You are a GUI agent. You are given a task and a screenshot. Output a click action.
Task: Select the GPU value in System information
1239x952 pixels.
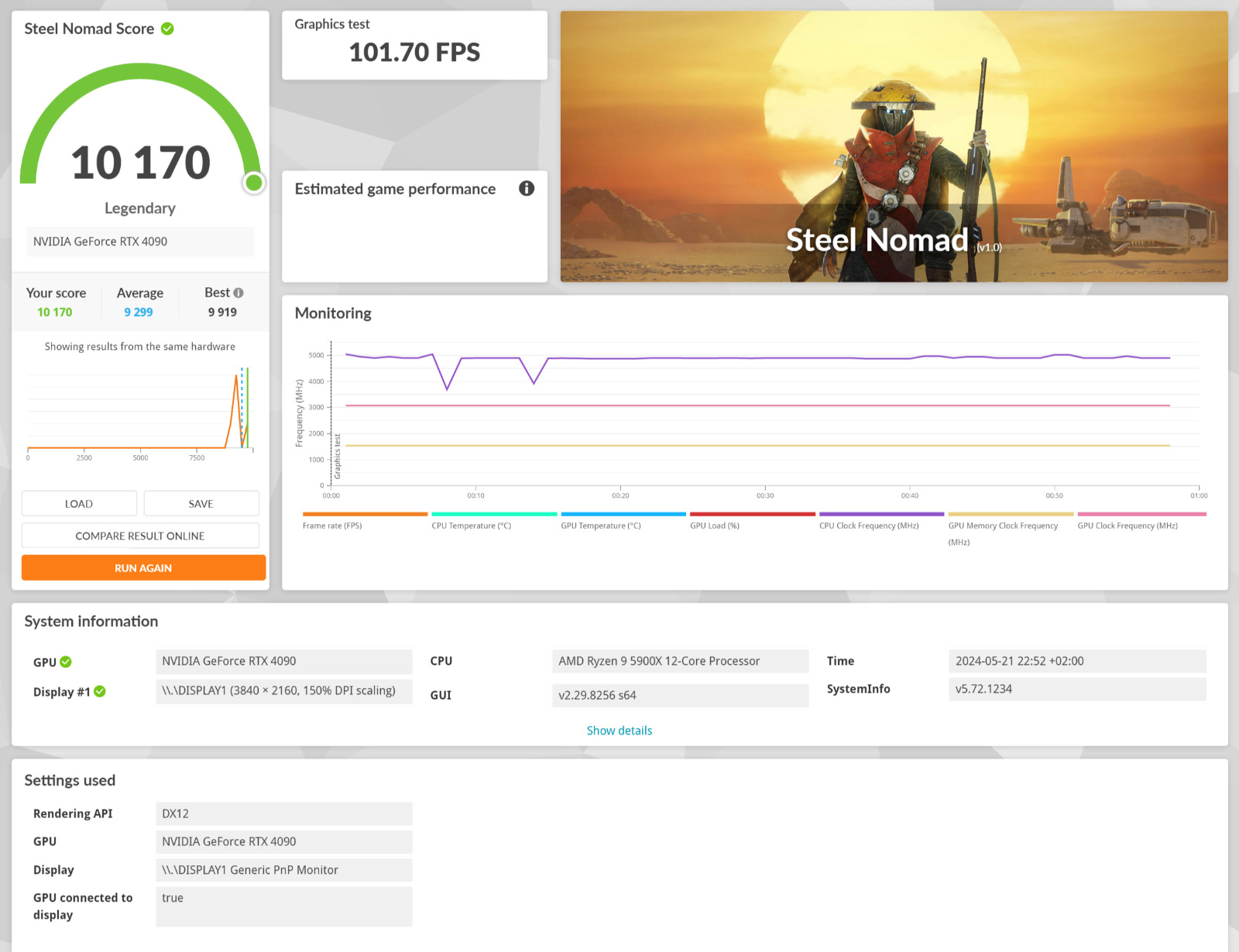coord(284,661)
